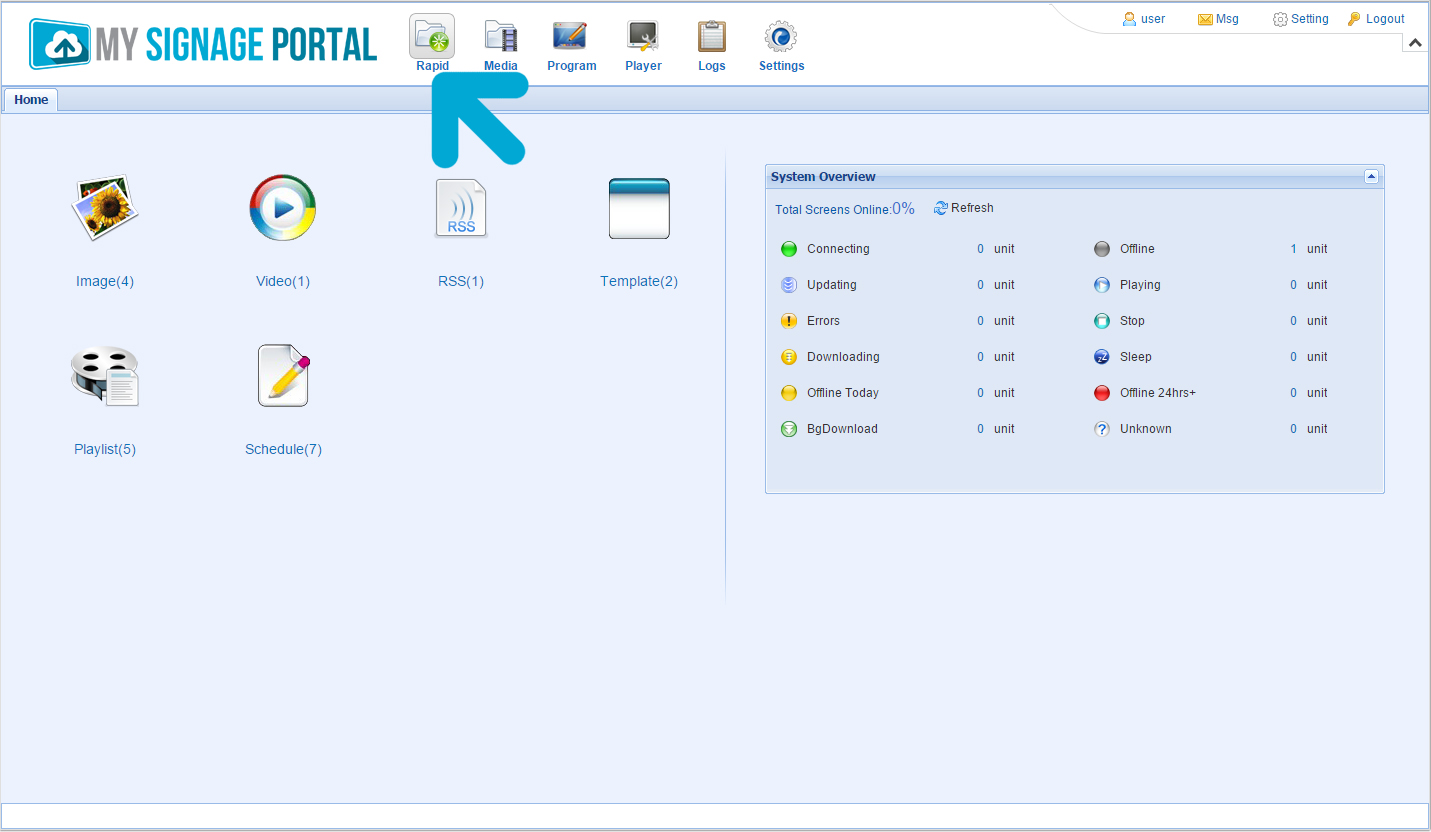Open the Media toolbar icon
This screenshot has width=1431, height=832.
click(x=501, y=37)
